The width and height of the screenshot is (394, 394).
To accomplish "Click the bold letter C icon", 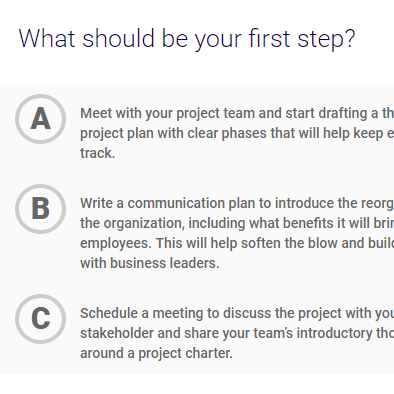I will [40, 319].
